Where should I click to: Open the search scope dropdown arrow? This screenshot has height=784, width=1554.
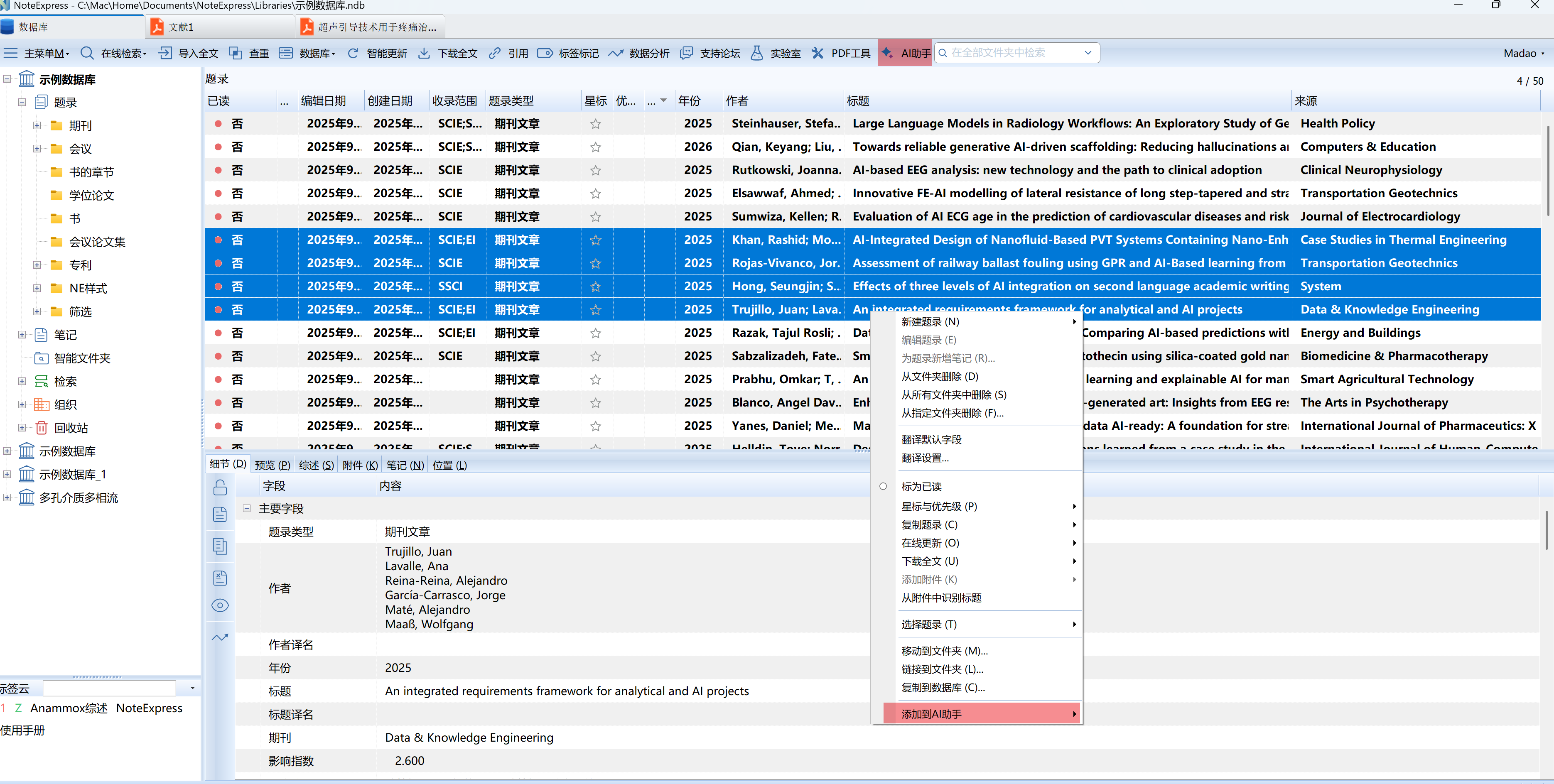coord(1088,53)
